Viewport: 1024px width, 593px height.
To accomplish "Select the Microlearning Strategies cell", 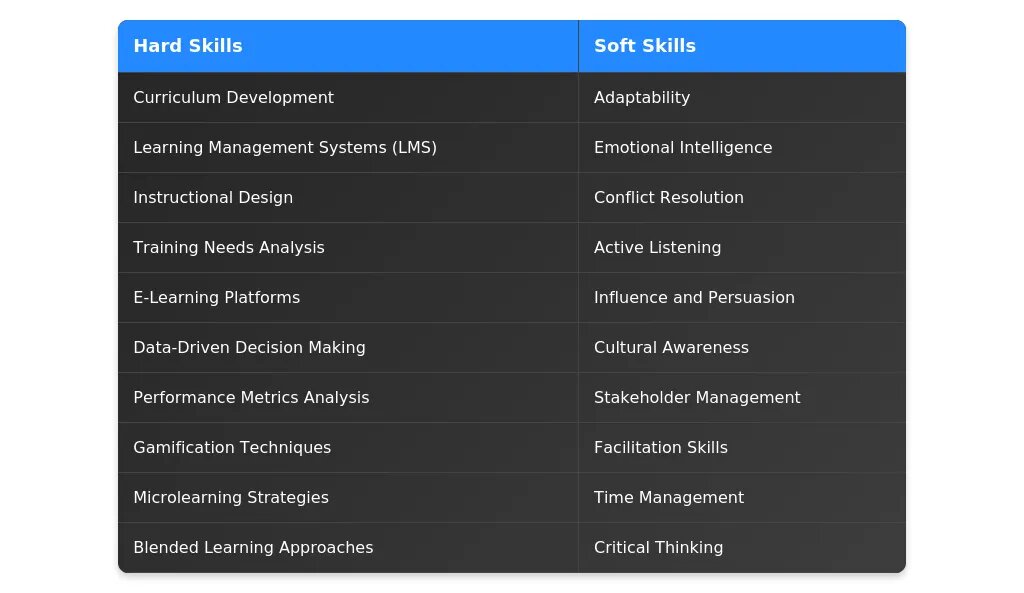I will (x=231, y=498).
